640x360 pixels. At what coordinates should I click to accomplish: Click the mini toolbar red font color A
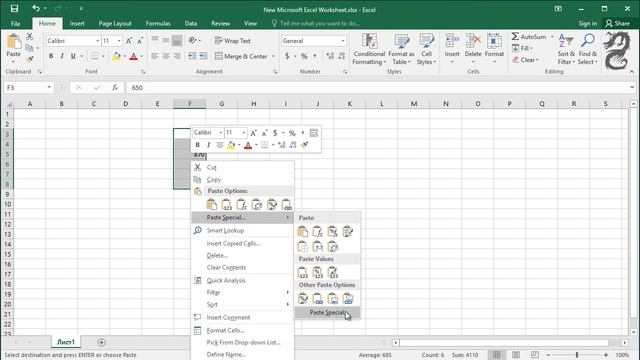pyautogui.click(x=248, y=145)
